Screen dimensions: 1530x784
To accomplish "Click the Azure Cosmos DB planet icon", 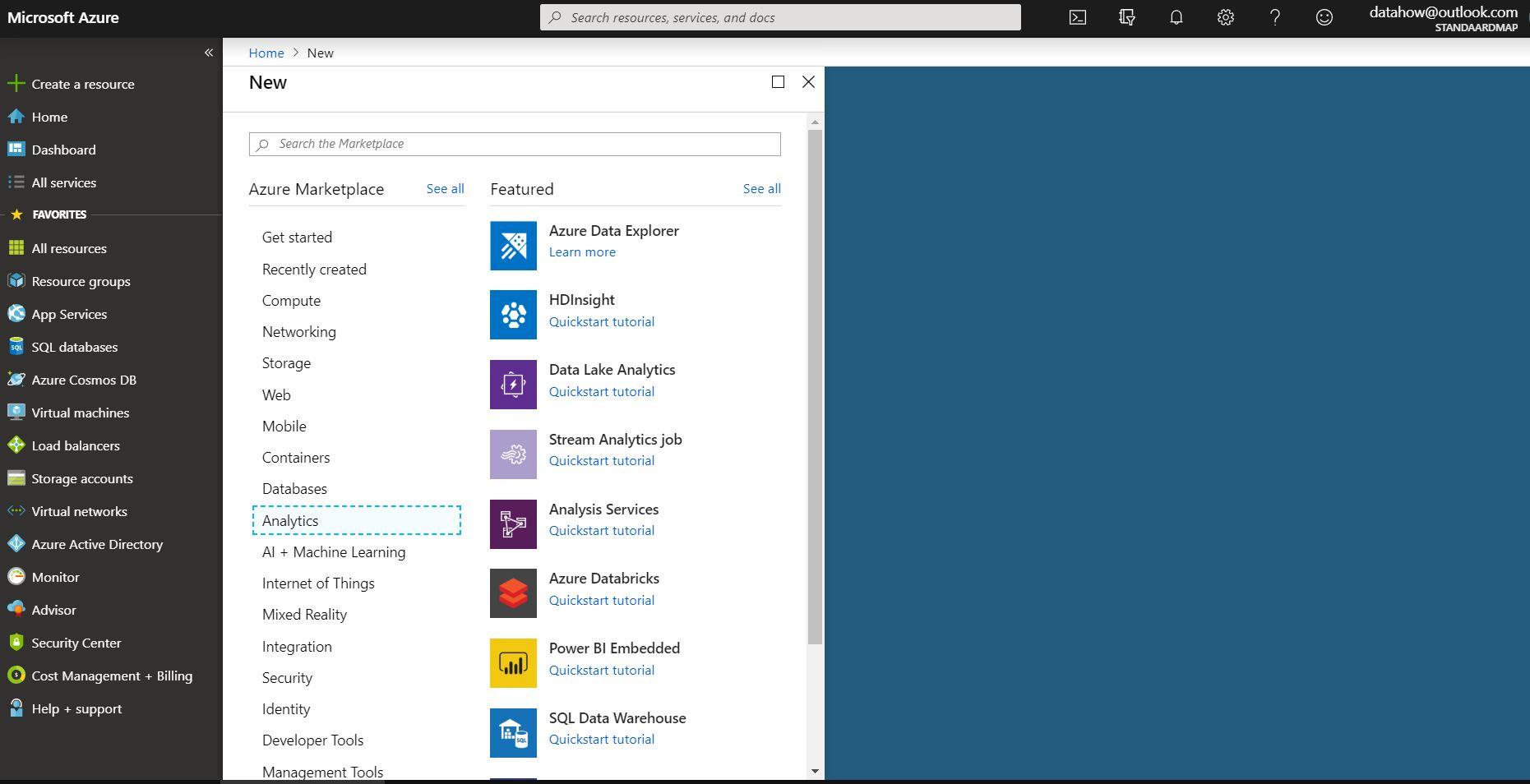I will point(16,380).
